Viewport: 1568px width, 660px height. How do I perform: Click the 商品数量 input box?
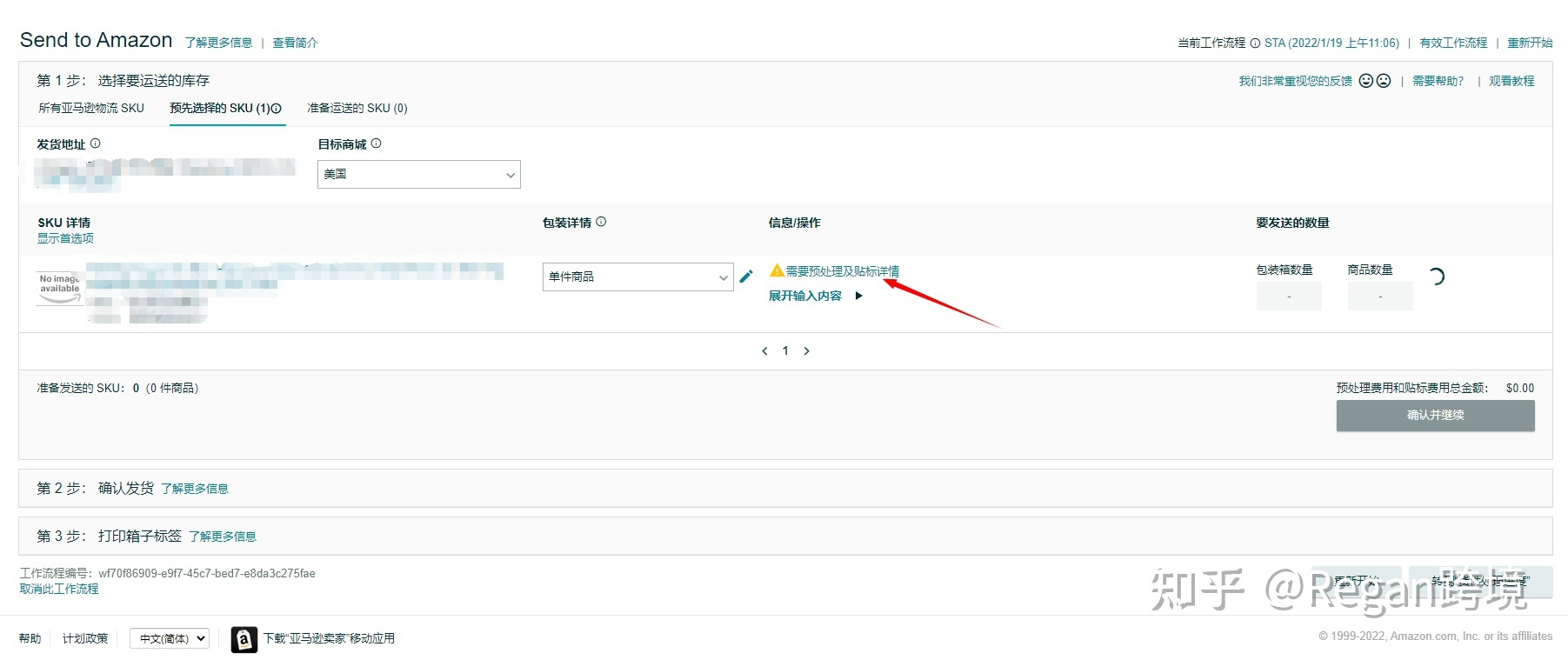click(x=1380, y=297)
